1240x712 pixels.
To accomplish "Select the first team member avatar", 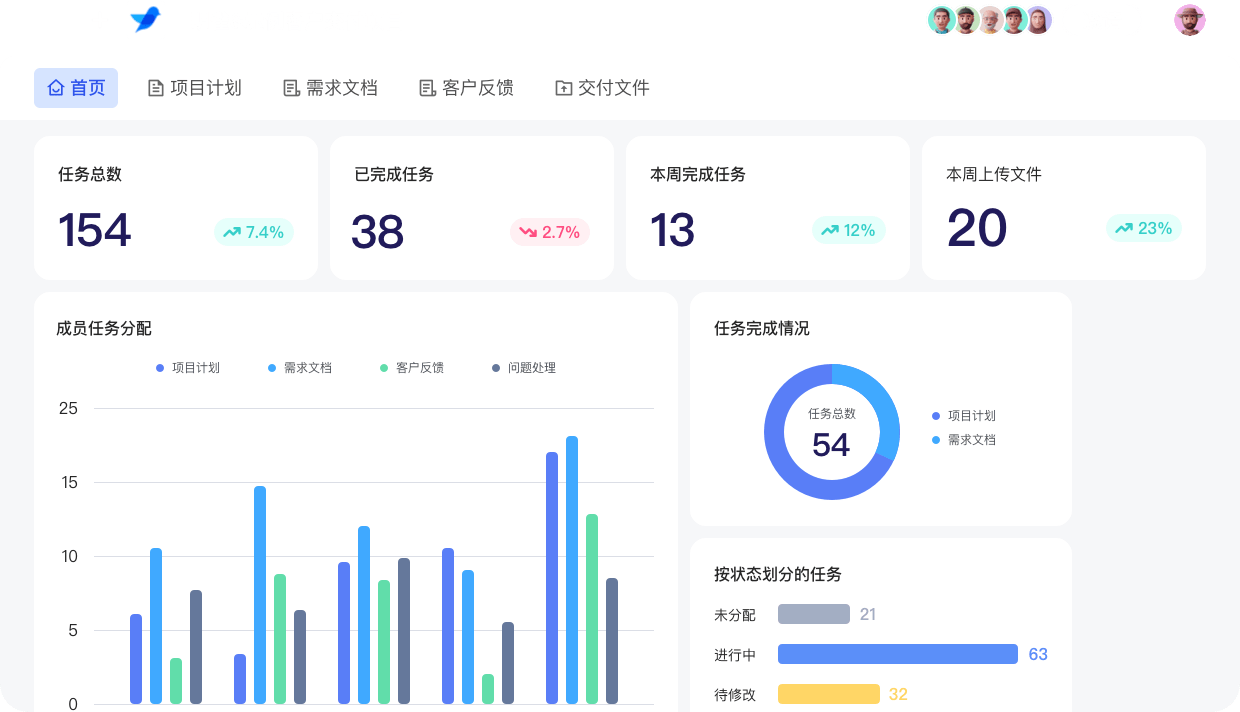I will coord(941,20).
